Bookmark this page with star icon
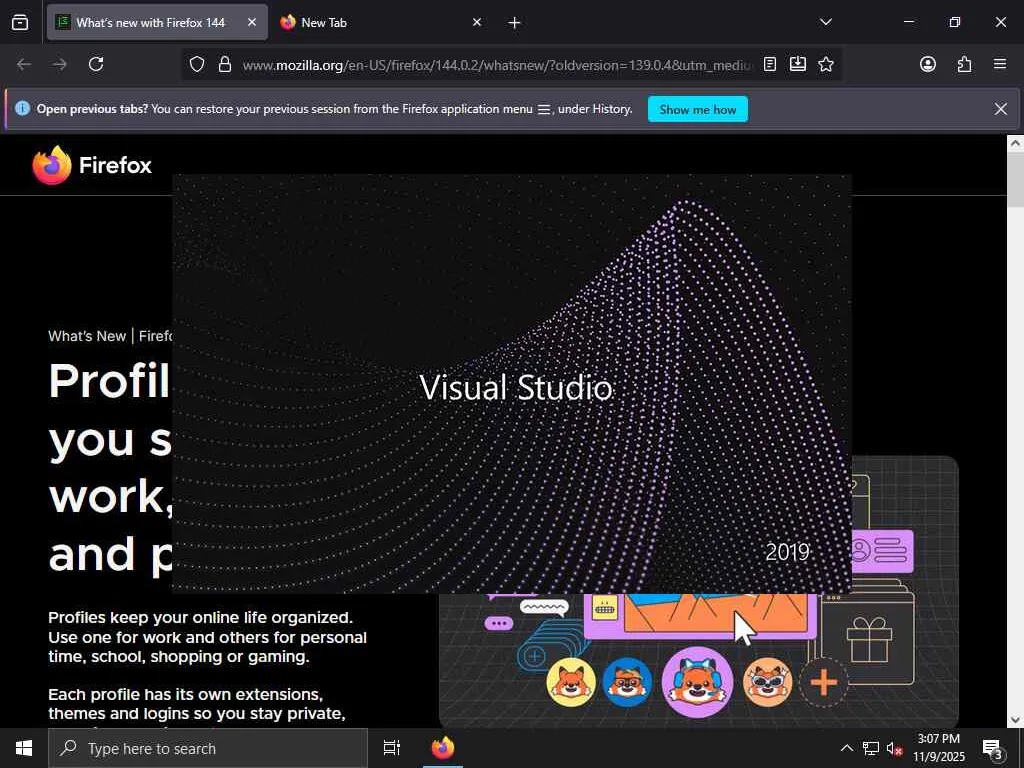This screenshot has width=1024, height=768. pyautogui.click(x=825, y=64)
